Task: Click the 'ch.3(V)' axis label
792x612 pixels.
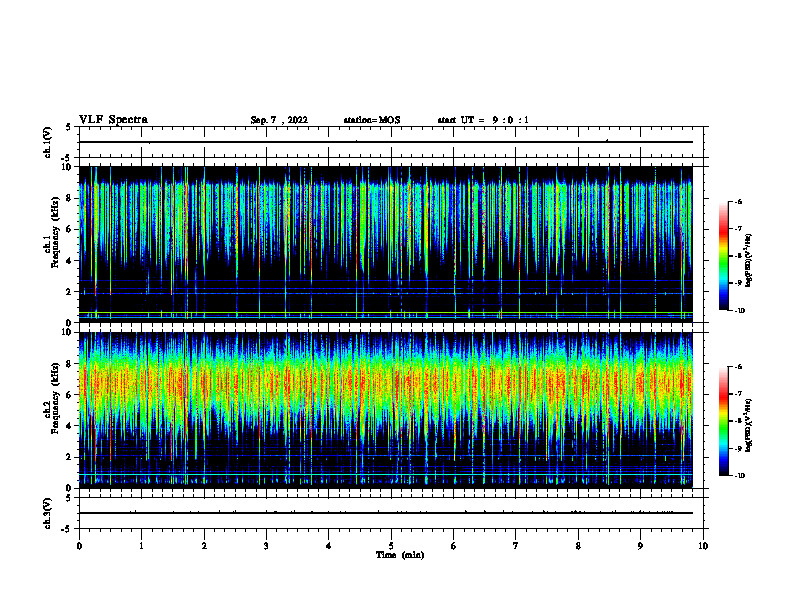Action: coord(47,513)
